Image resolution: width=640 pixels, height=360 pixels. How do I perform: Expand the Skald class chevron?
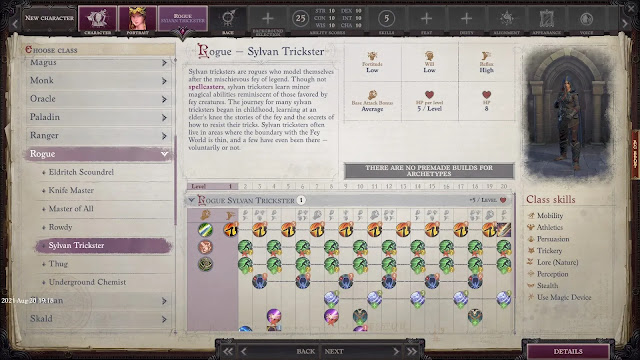(x=164, y=319)
